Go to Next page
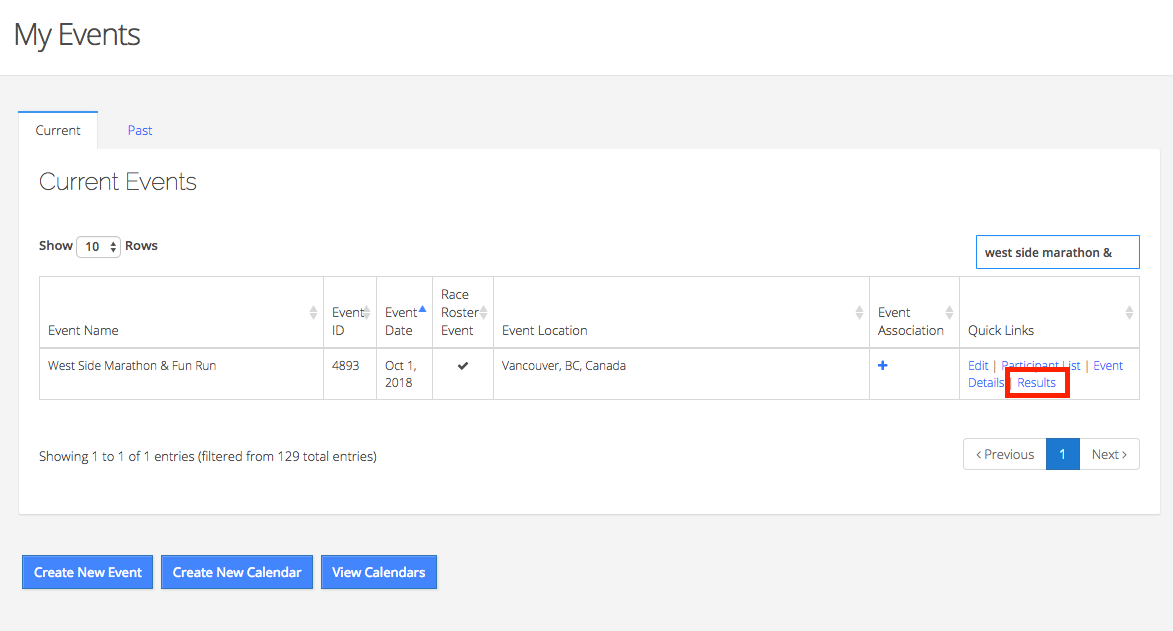The image size is (1173, 631). coord(1109,454)
